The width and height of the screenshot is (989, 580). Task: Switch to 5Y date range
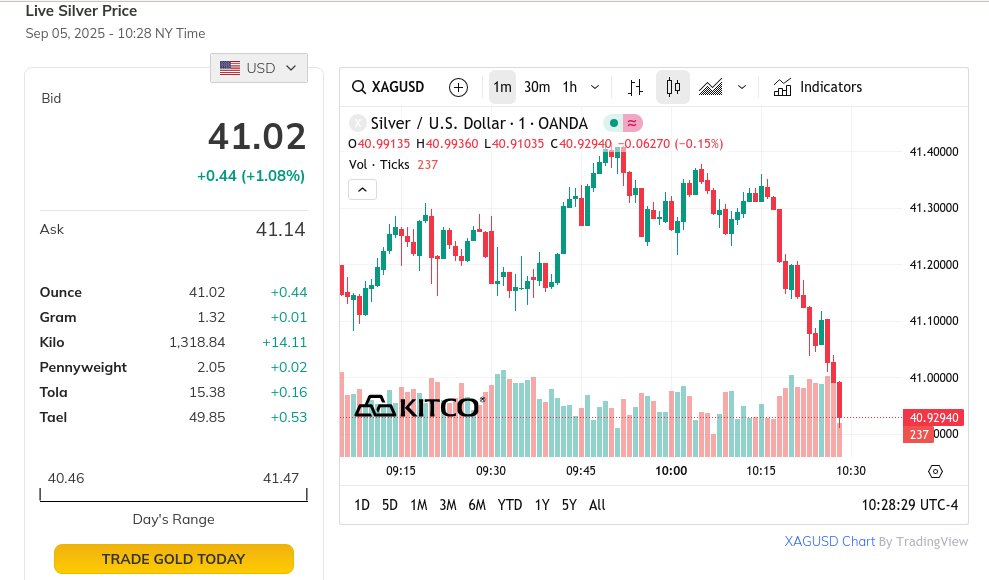569,505
